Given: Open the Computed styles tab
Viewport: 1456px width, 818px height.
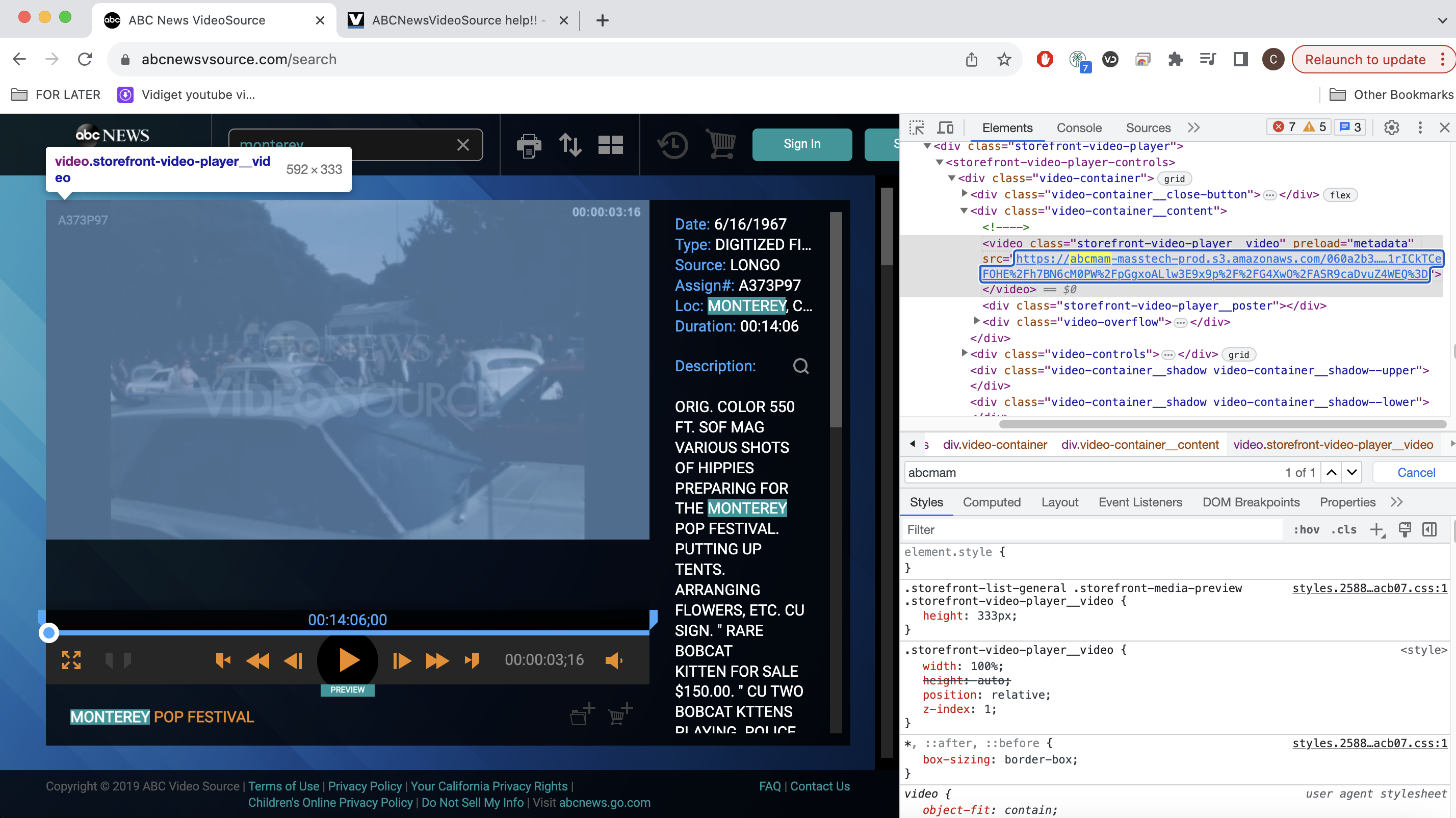Looking at the screenshot, I should tap(992, 502).
